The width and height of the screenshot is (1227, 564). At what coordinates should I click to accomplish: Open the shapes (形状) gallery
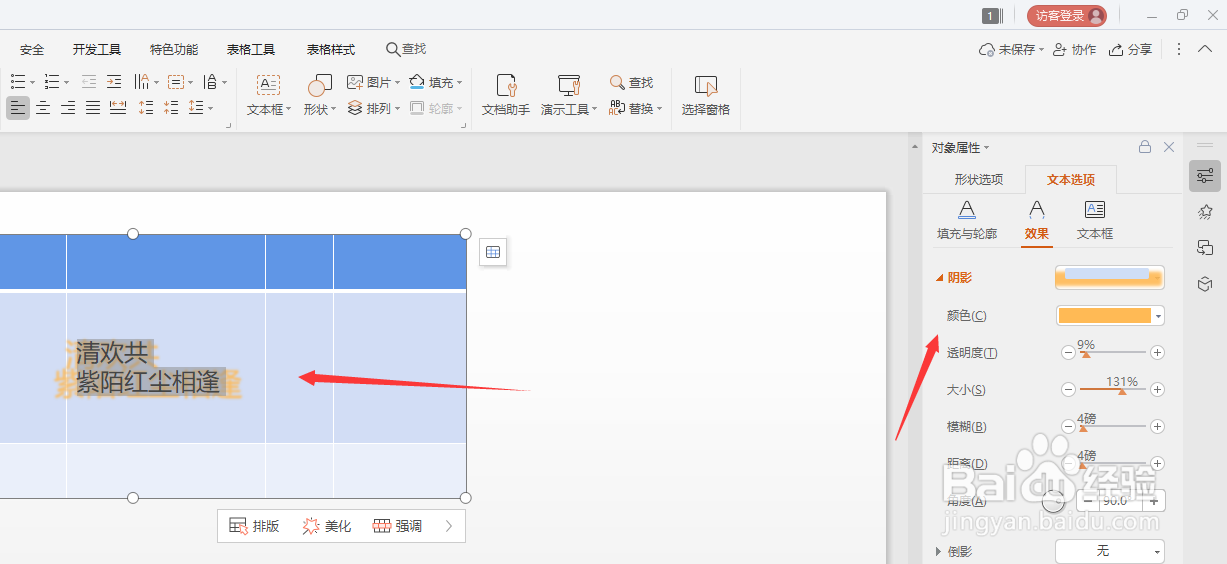319,95
